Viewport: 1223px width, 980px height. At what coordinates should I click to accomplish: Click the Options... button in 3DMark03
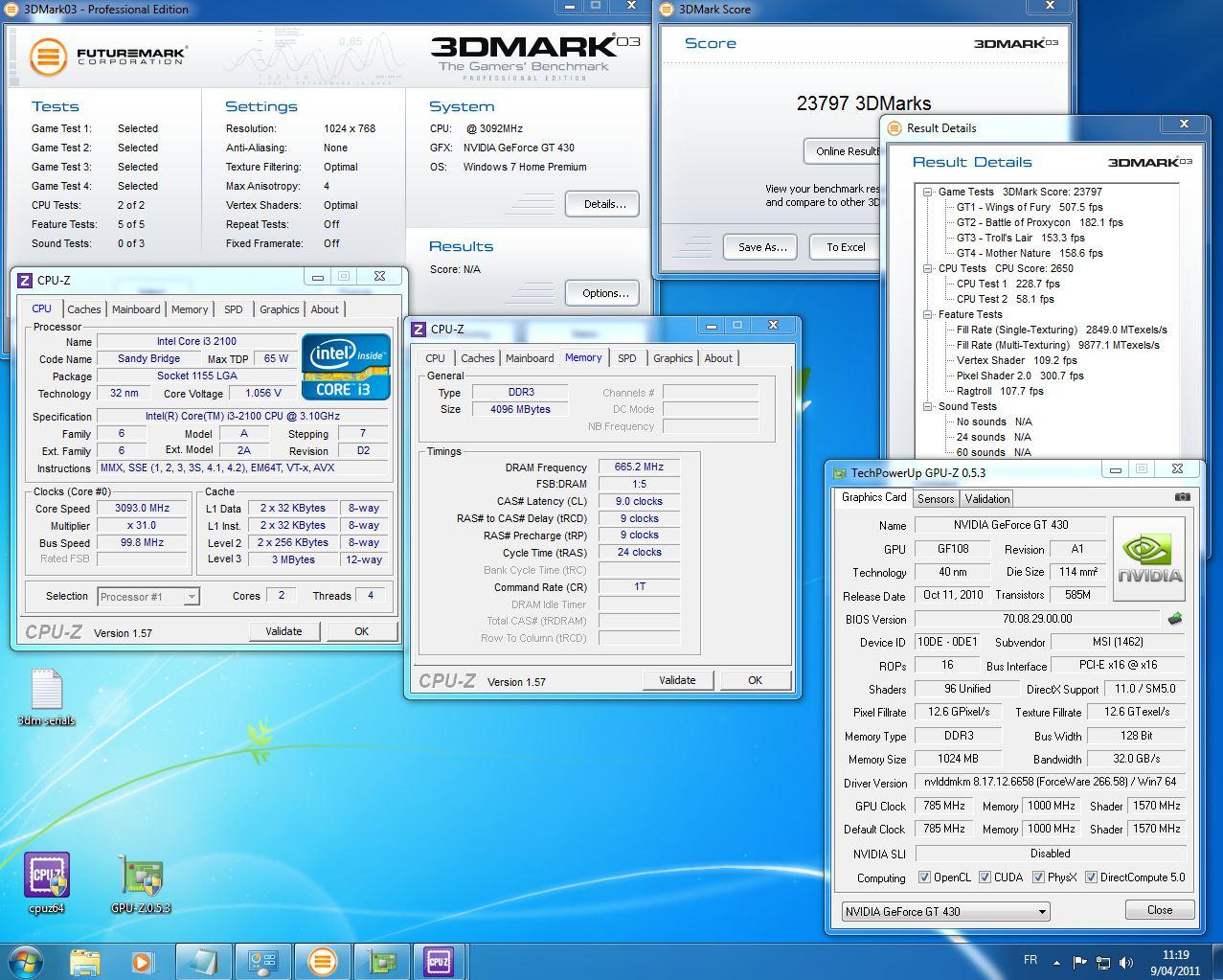604,293
